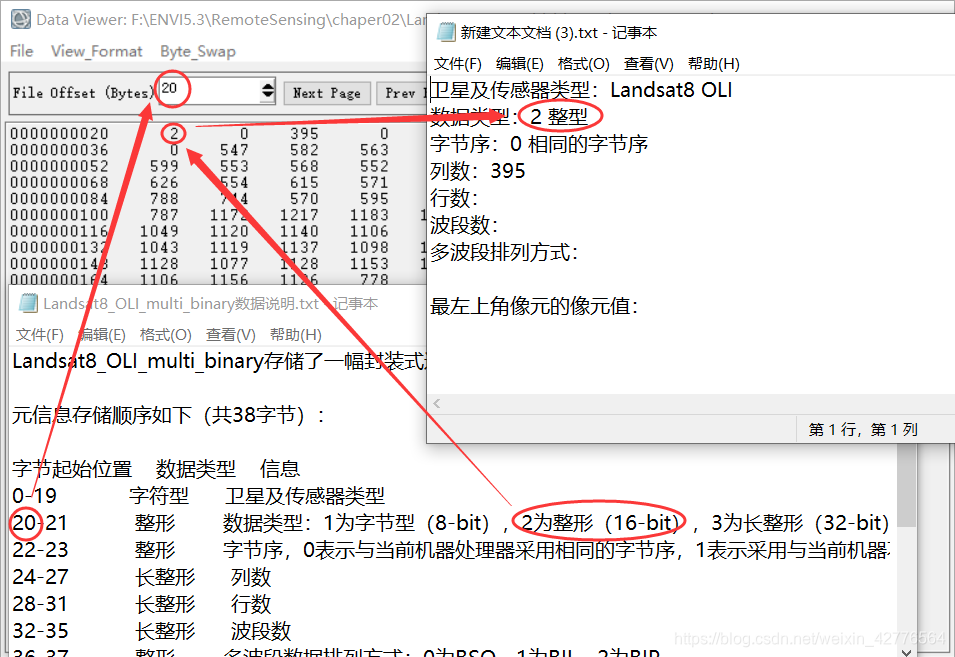Viewport: 955px width, 657px height.
Task: Click the 28-31 长整形 行数 row
Action: pos(142,604)
